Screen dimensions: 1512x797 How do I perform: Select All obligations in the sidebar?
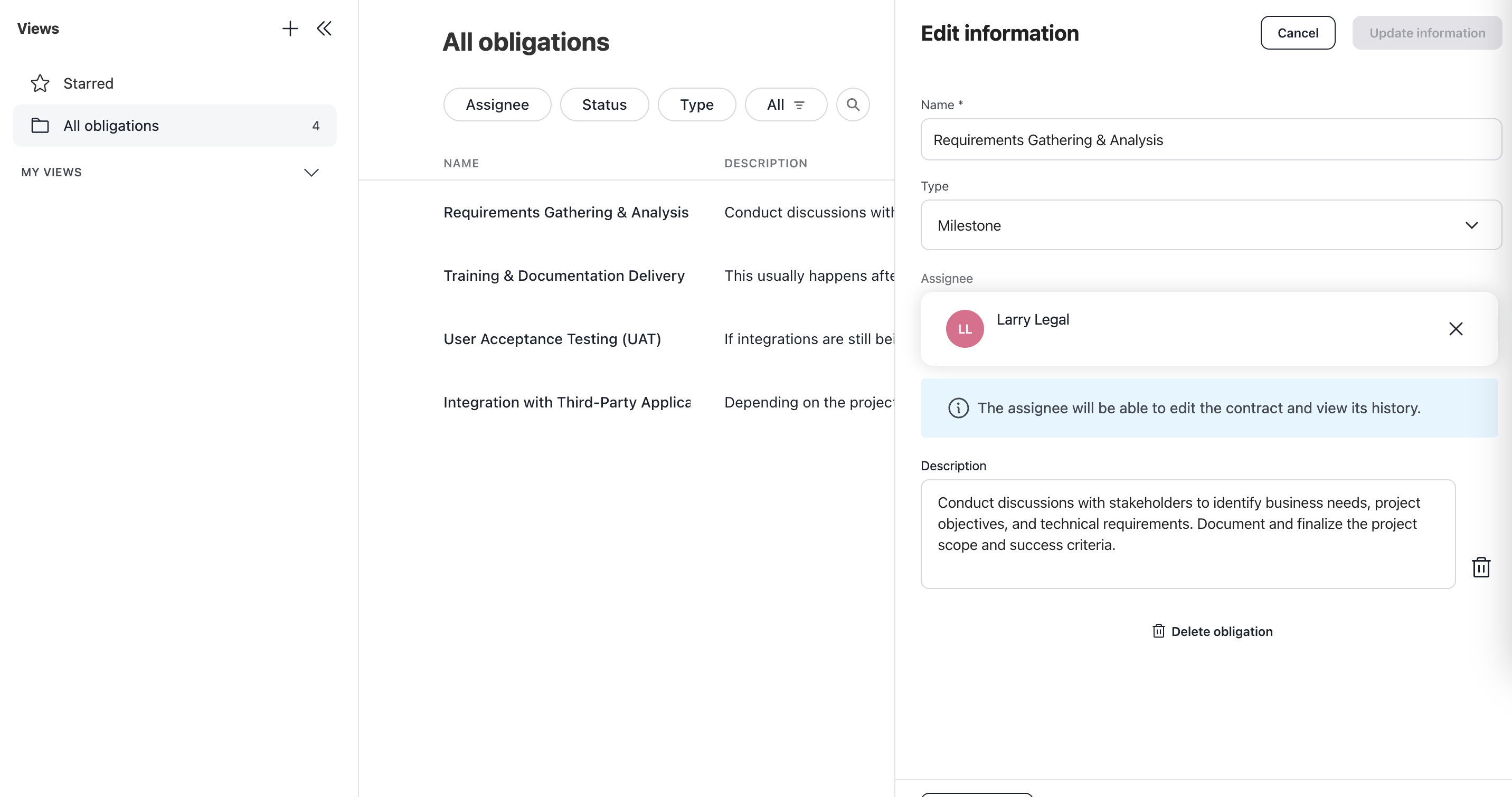click(x=174, y=126)
